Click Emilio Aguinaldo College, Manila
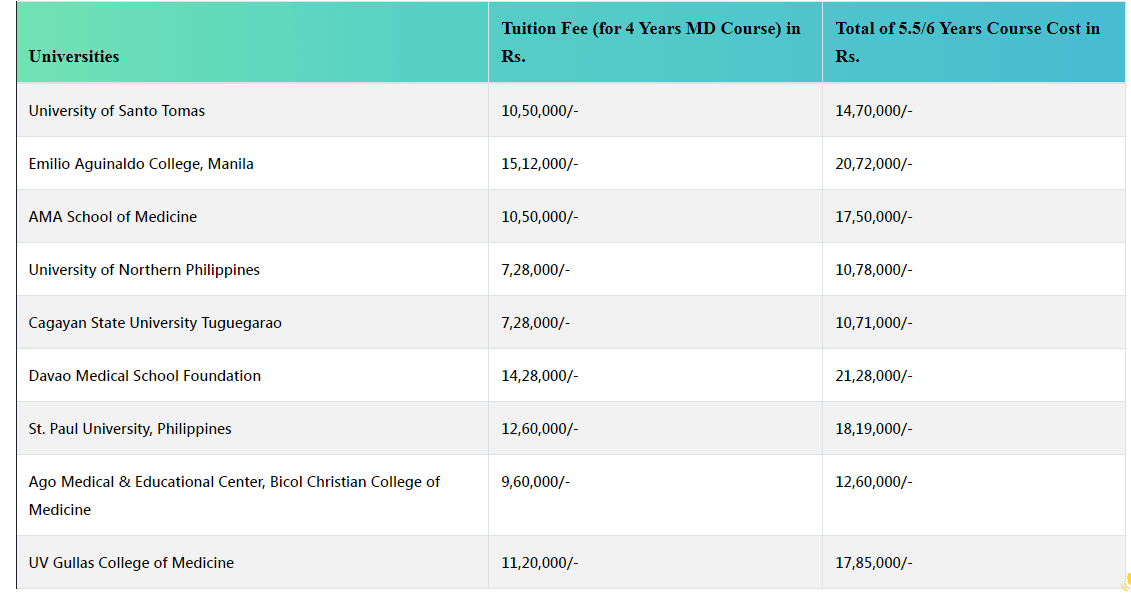The image size is (1131, 599). click(141, 164)
